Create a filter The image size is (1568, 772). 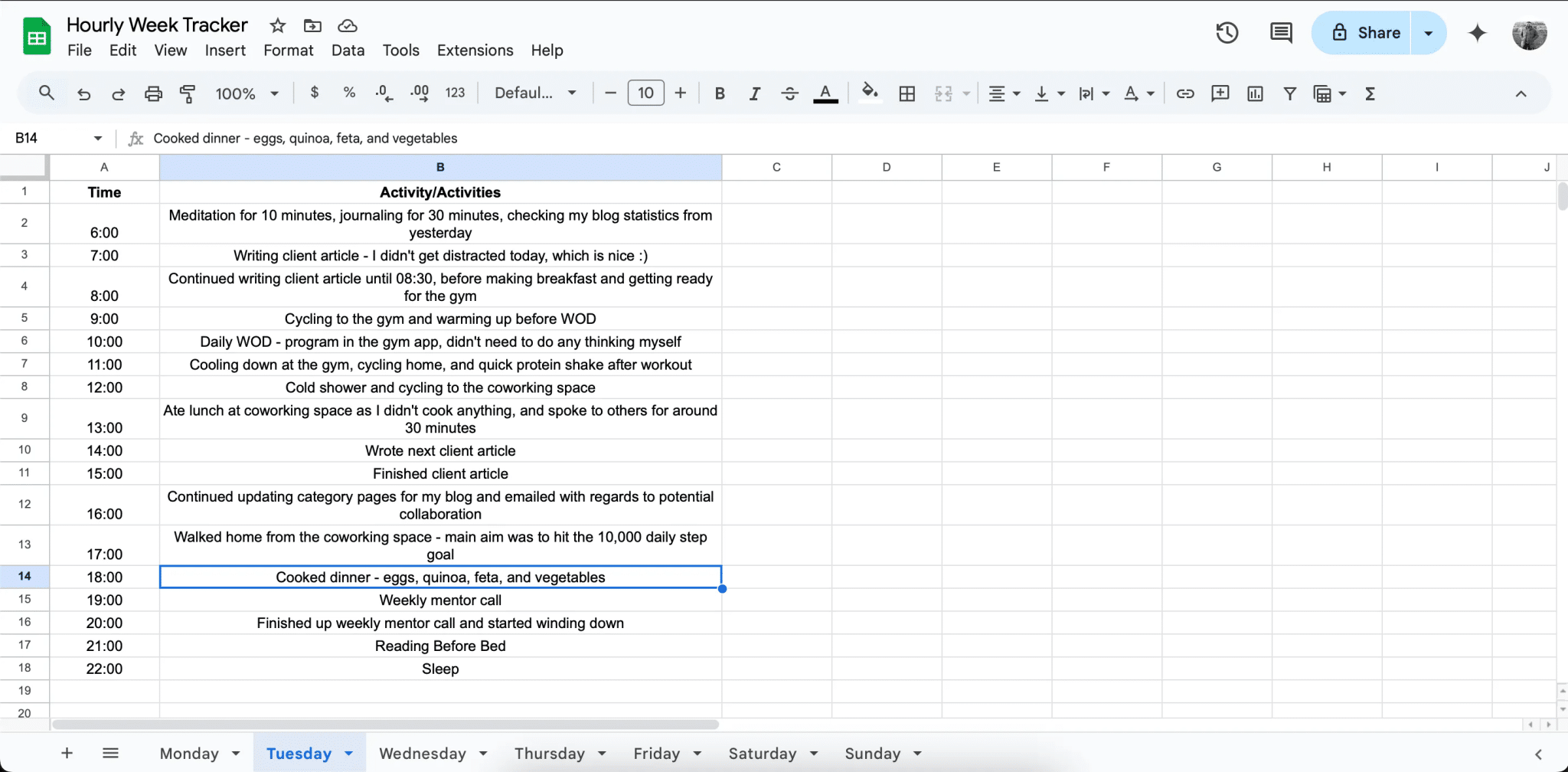1290,93
